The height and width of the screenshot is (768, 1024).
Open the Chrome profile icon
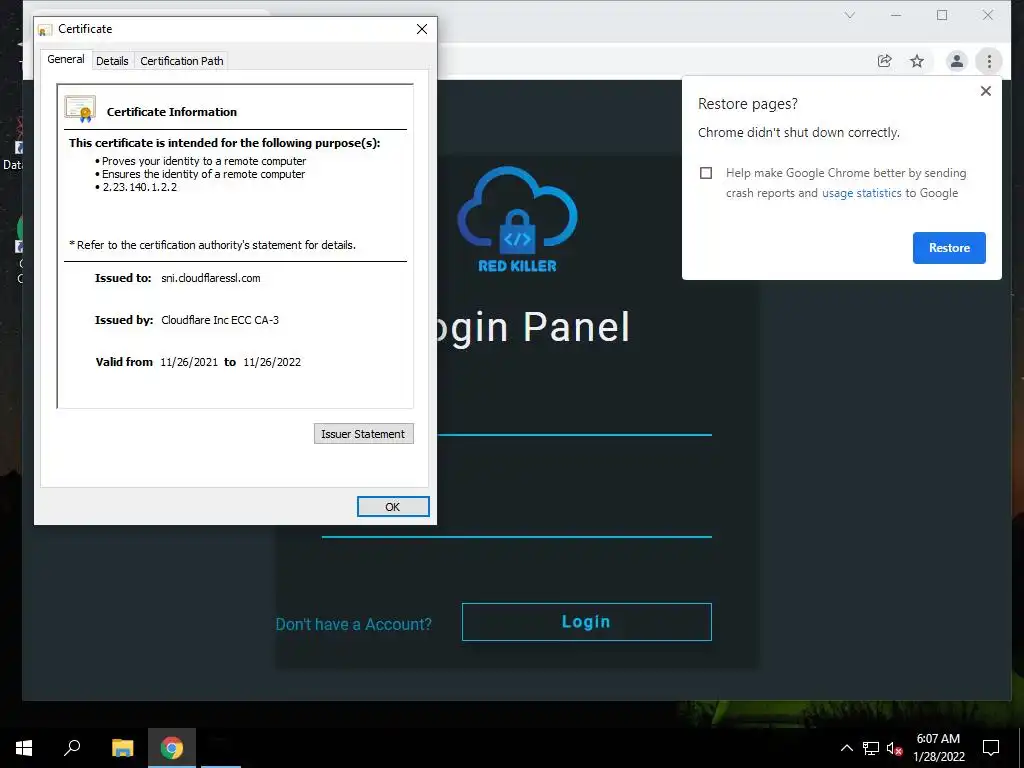[x=956, y=61]
